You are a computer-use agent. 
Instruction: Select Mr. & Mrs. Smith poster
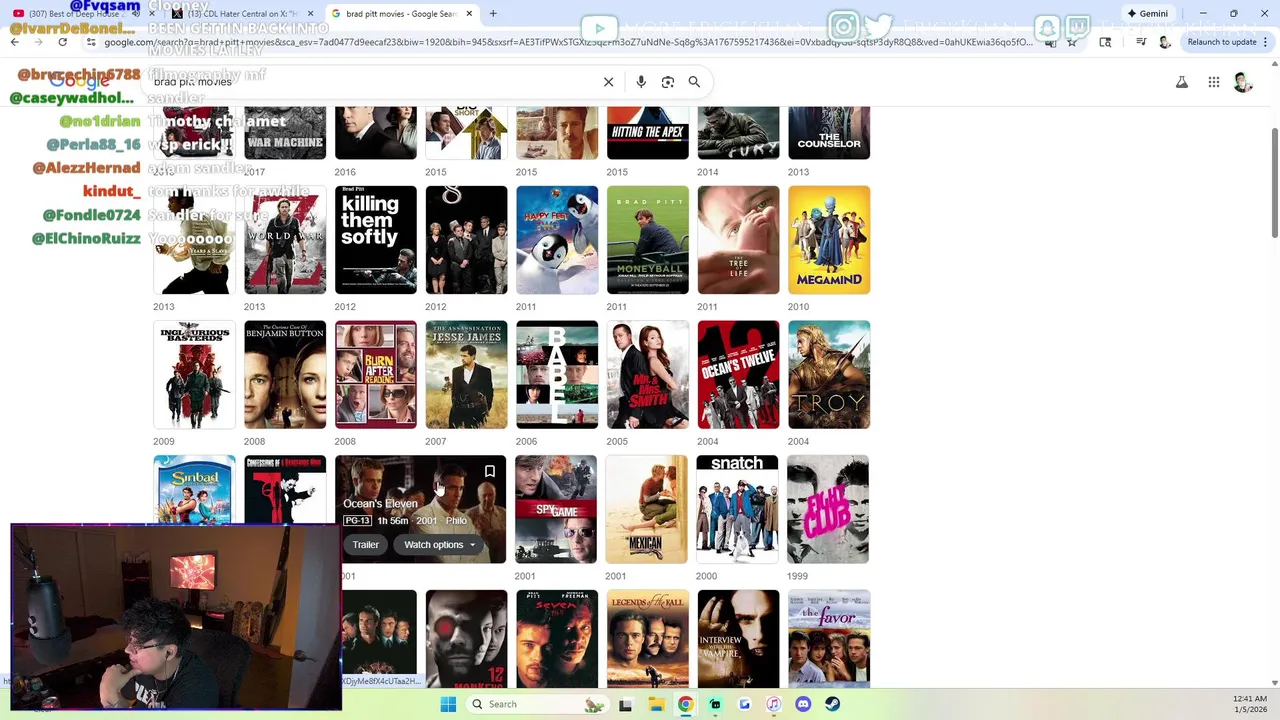[648, 375]
